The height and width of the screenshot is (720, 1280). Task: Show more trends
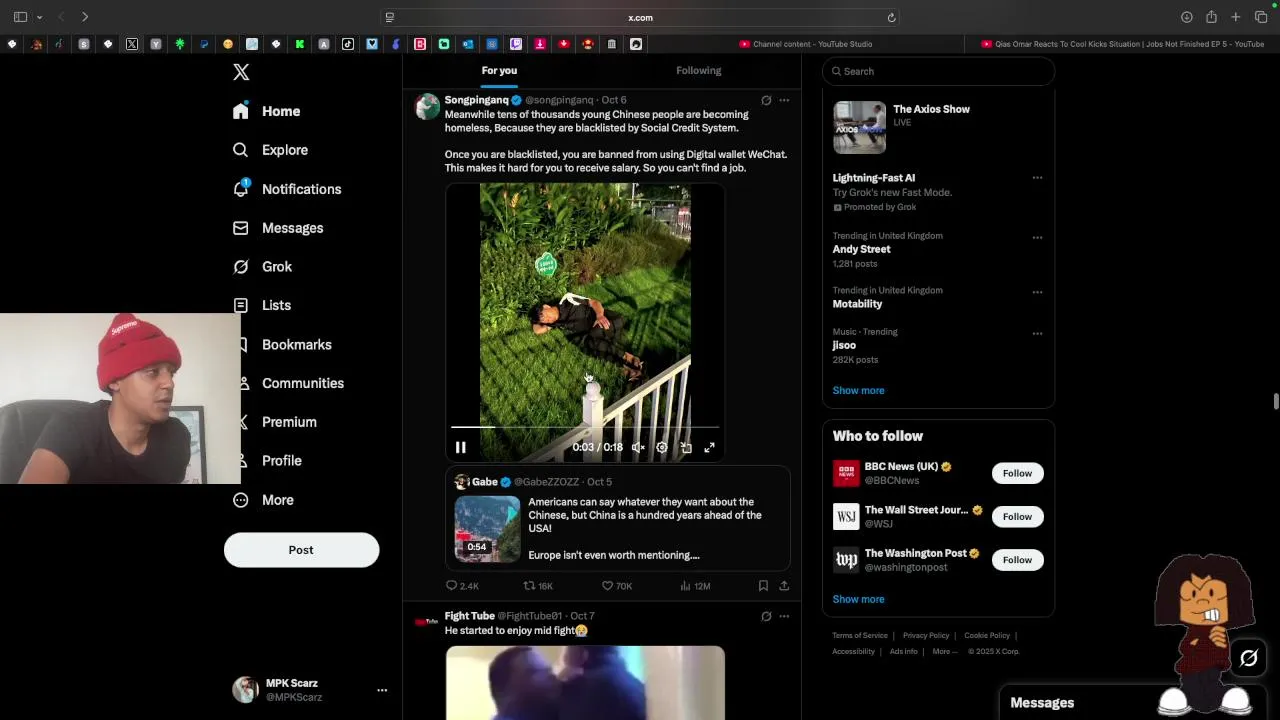coord(858,390)
